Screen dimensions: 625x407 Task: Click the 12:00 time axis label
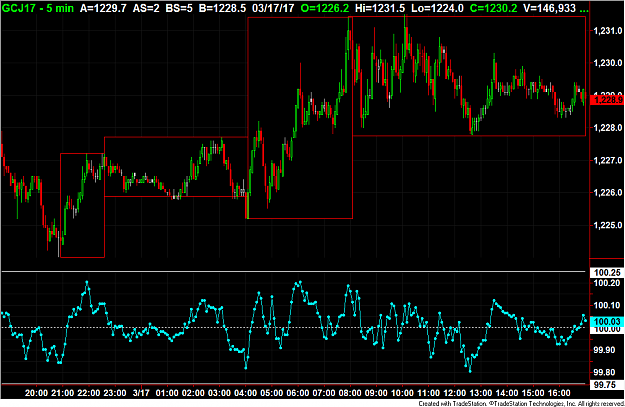pos(454,393)
